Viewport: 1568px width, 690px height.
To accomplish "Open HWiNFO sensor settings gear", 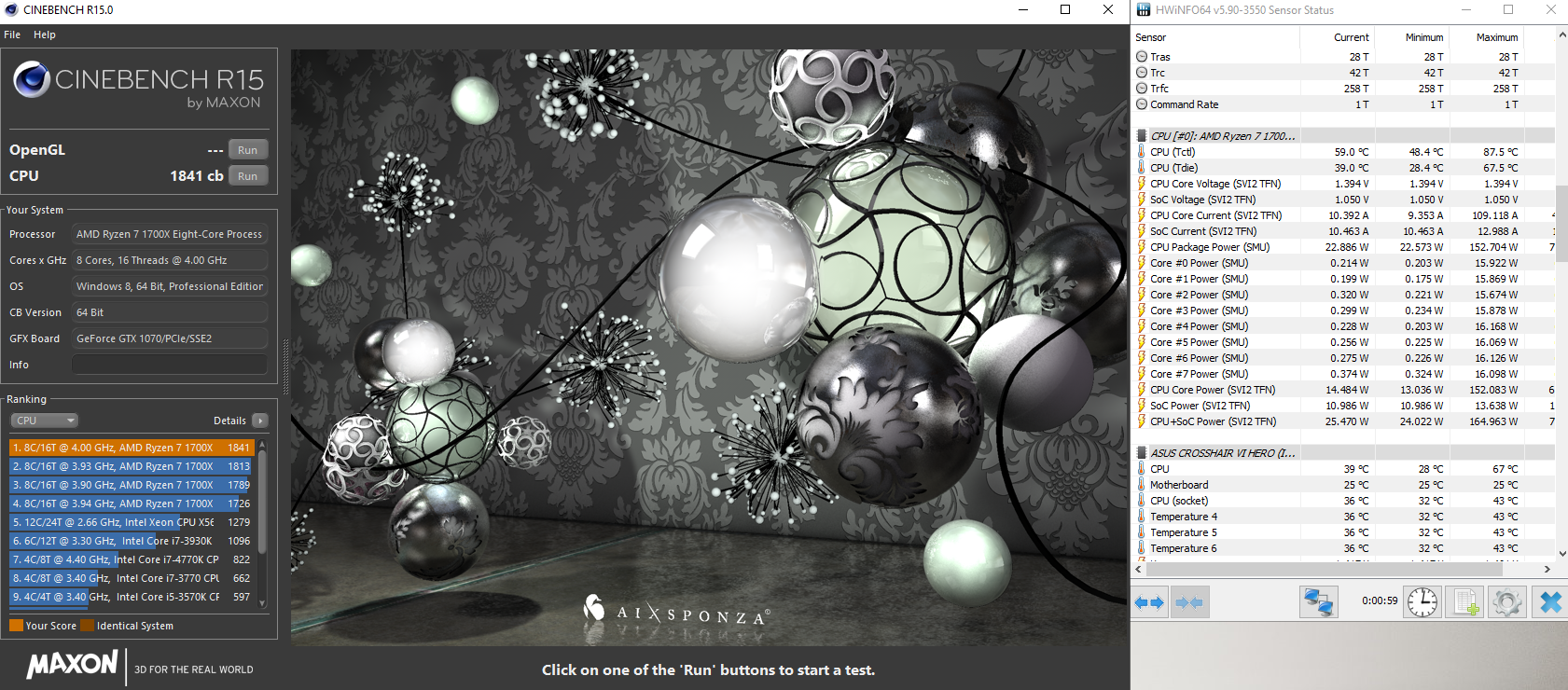I will (x=1506, y=601).
